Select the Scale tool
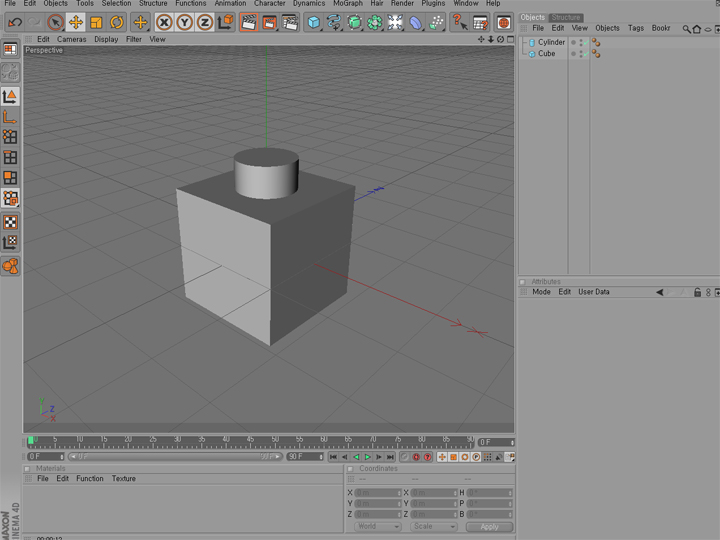This screenshot has width=720, height=540. 96,22
